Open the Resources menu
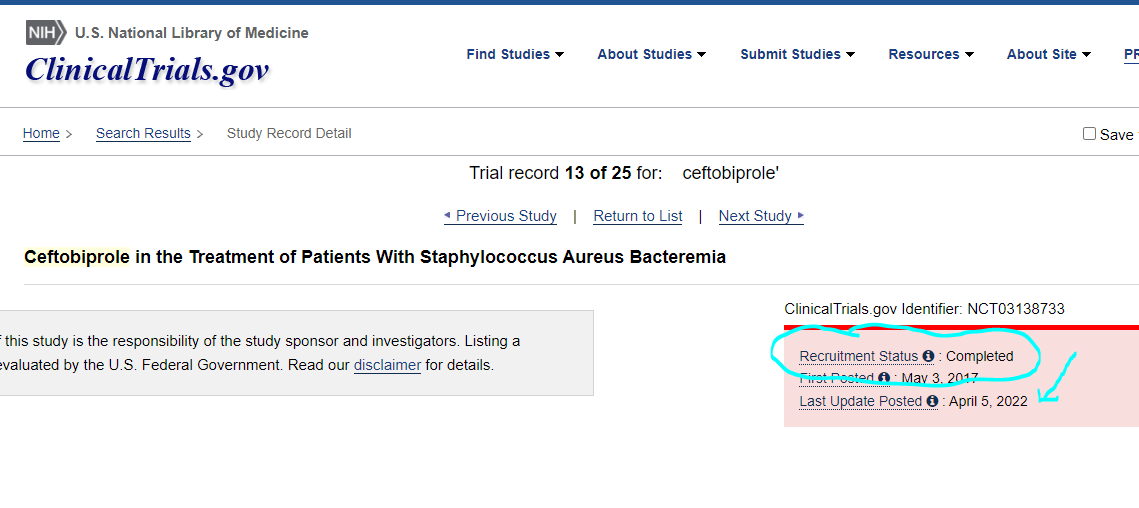 (x=930, y=54)
